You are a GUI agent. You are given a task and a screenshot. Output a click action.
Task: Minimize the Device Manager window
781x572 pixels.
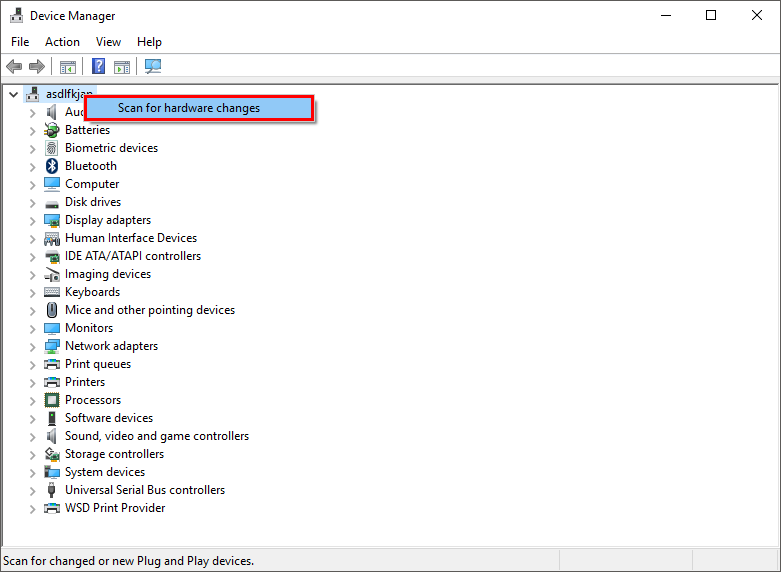(x=666, y=15)
